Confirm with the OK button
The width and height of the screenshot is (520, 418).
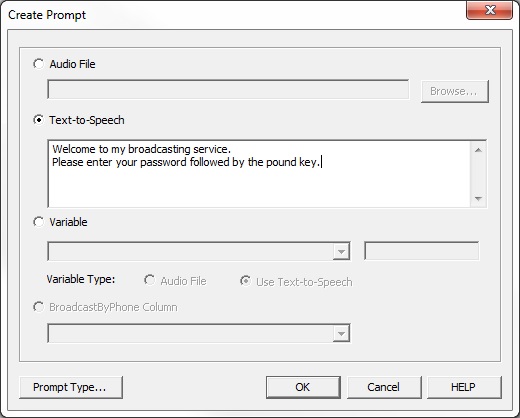(303, 387)
